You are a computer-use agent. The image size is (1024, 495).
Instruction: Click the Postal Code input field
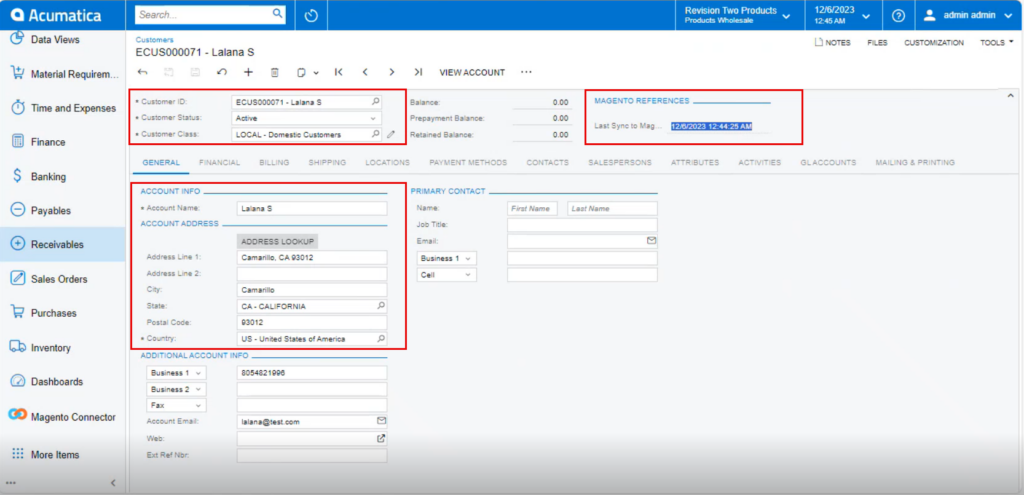[x=312, y=323]
